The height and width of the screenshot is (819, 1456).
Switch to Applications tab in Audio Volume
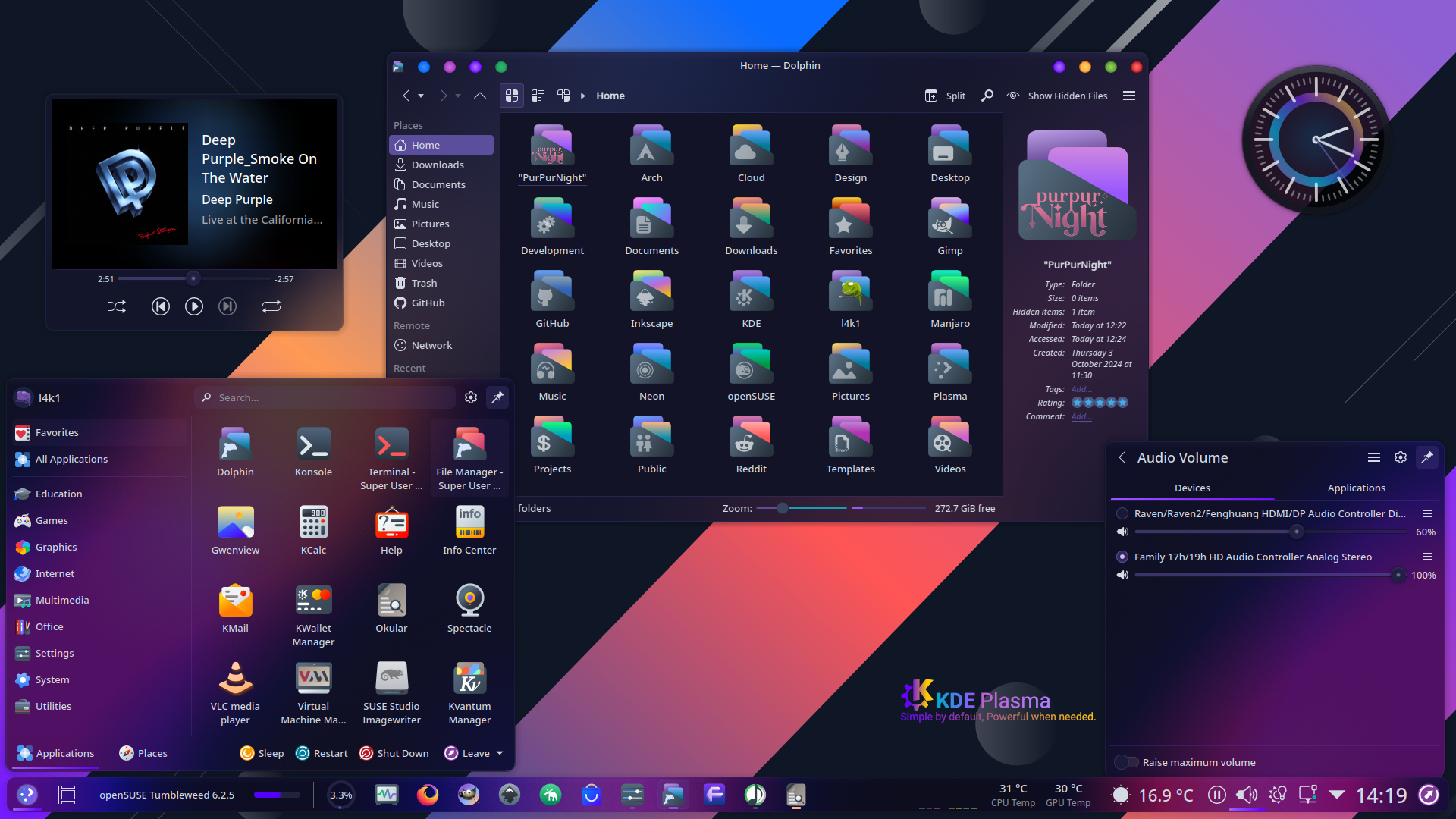point(1356,488)
